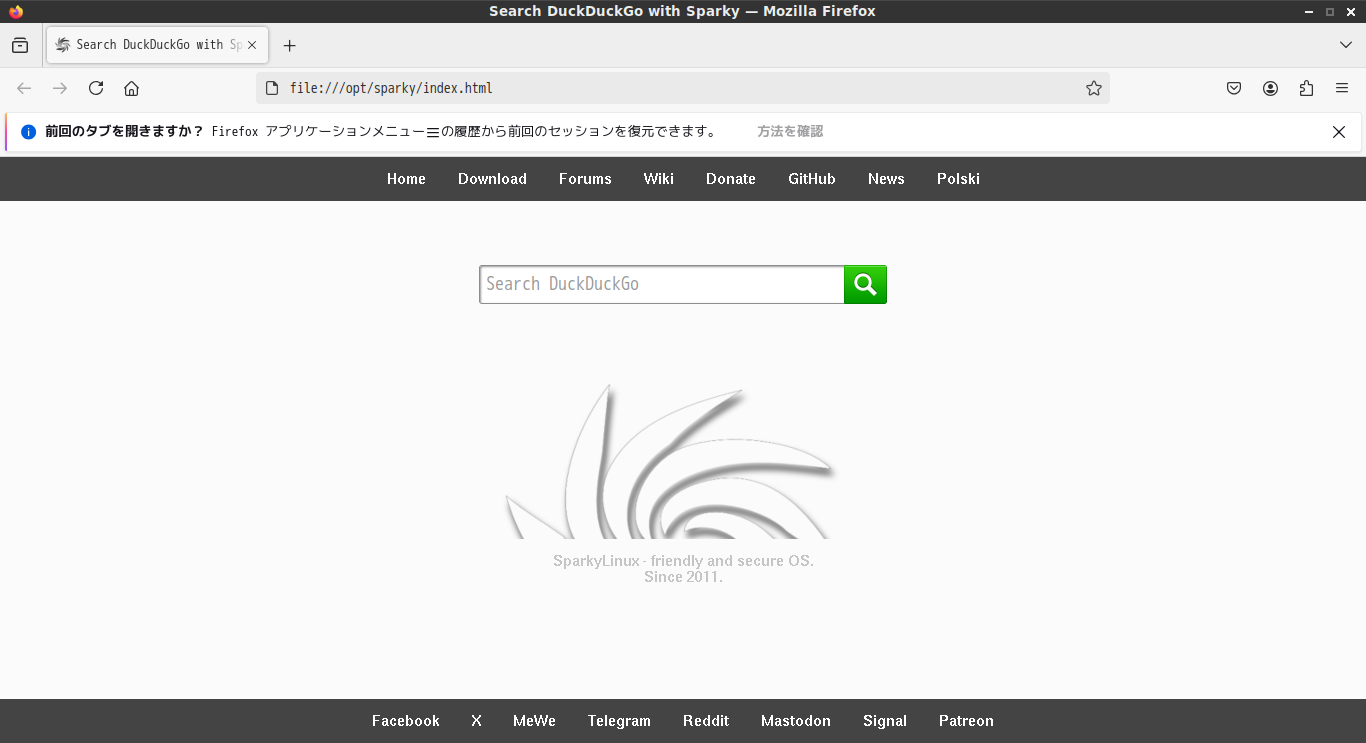Visit the Telegram footer link

[x=619, y=721]
